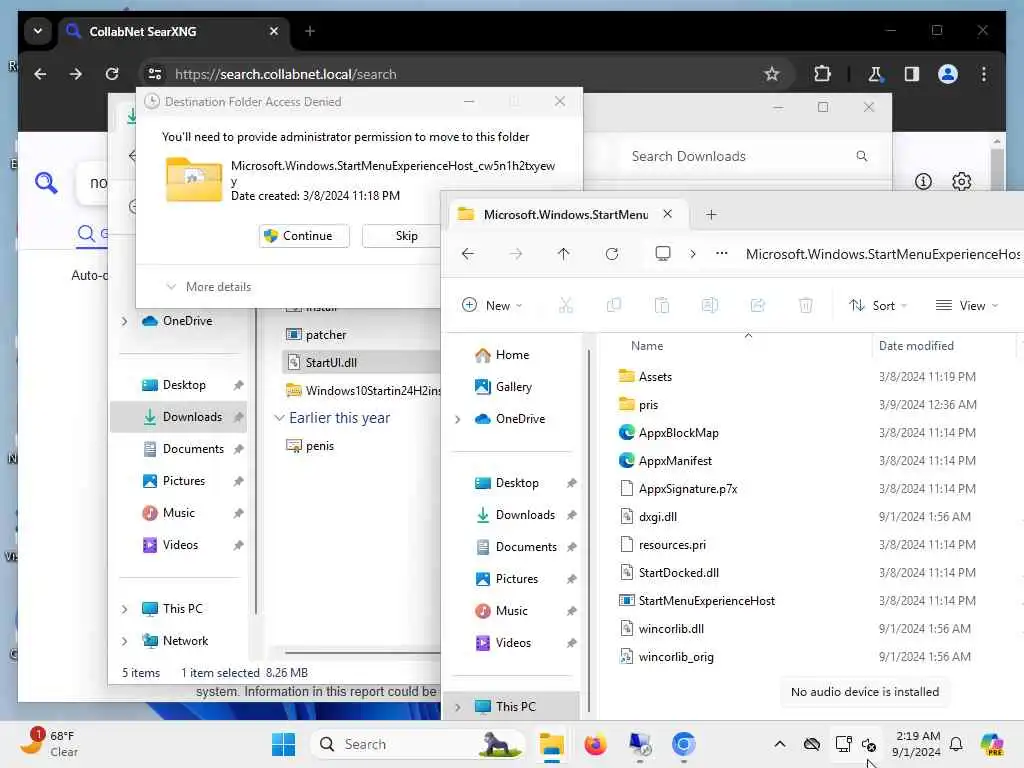Go up one folder level
This screenshot has height=768, width=1024.
(x=564, y=253)
